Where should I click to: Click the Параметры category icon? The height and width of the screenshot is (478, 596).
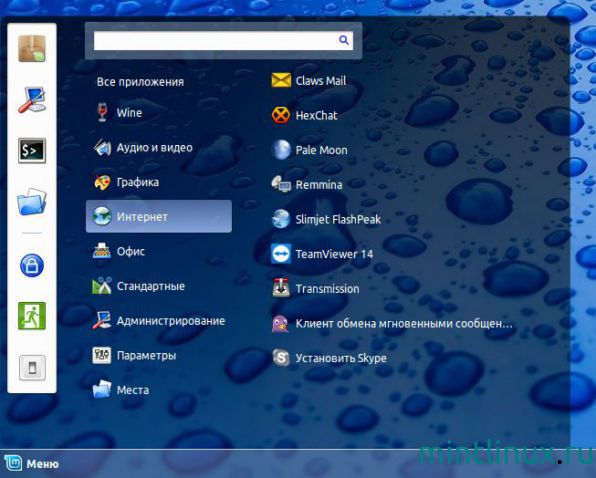[102, 355]
